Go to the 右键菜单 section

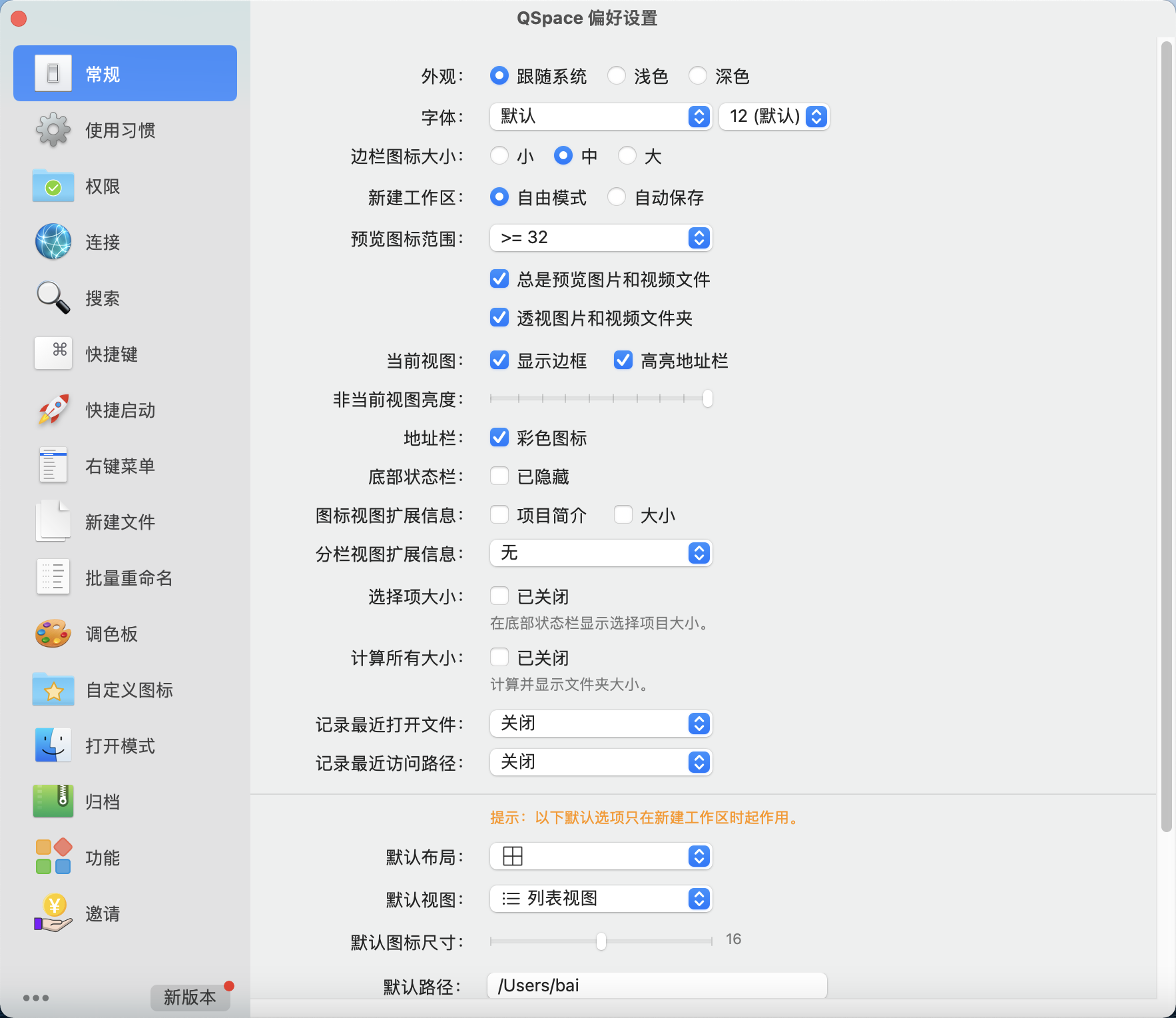click(x=125, y=465)
